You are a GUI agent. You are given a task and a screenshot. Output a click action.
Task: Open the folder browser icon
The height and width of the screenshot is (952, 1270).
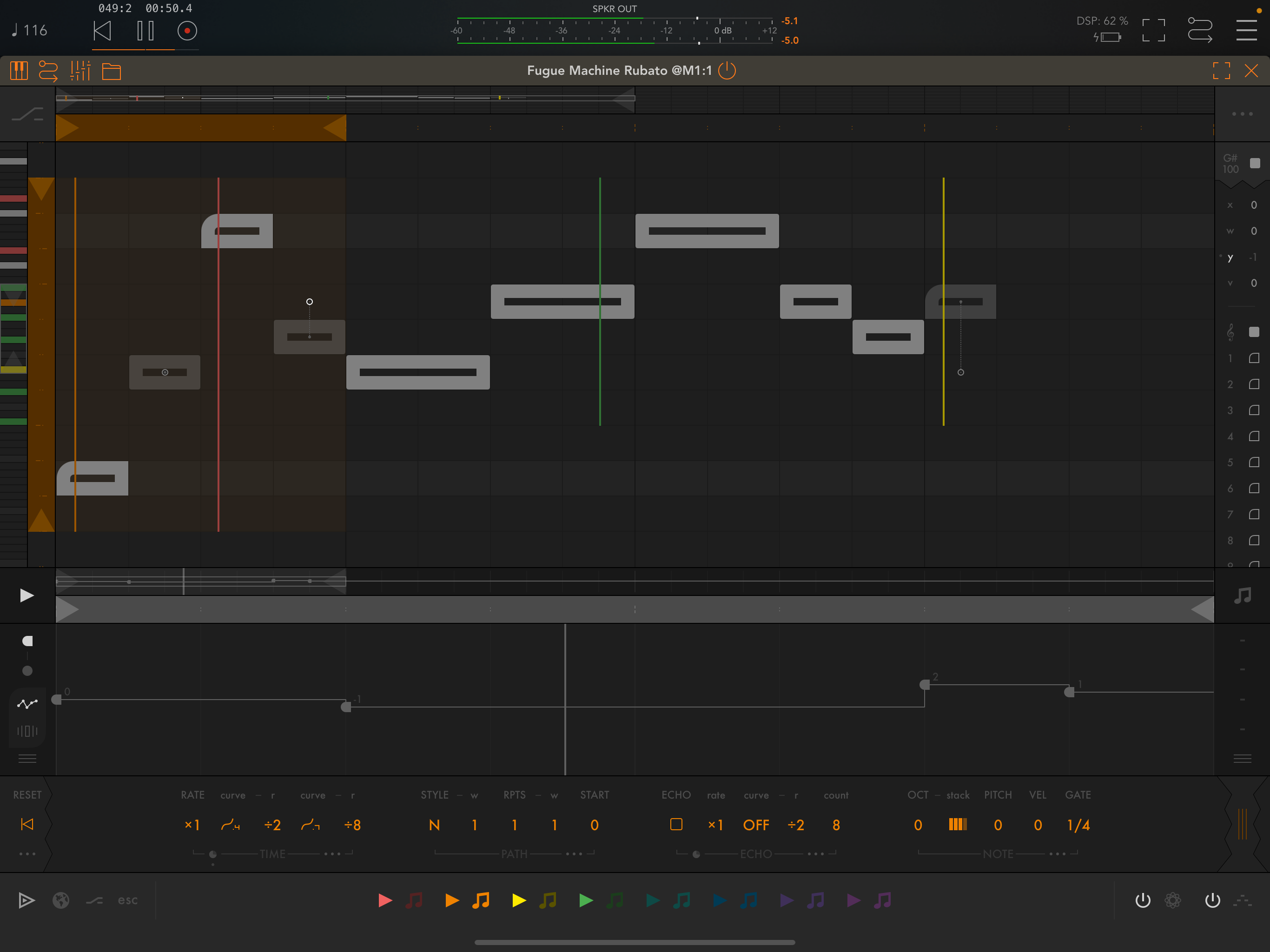[112, 72]
